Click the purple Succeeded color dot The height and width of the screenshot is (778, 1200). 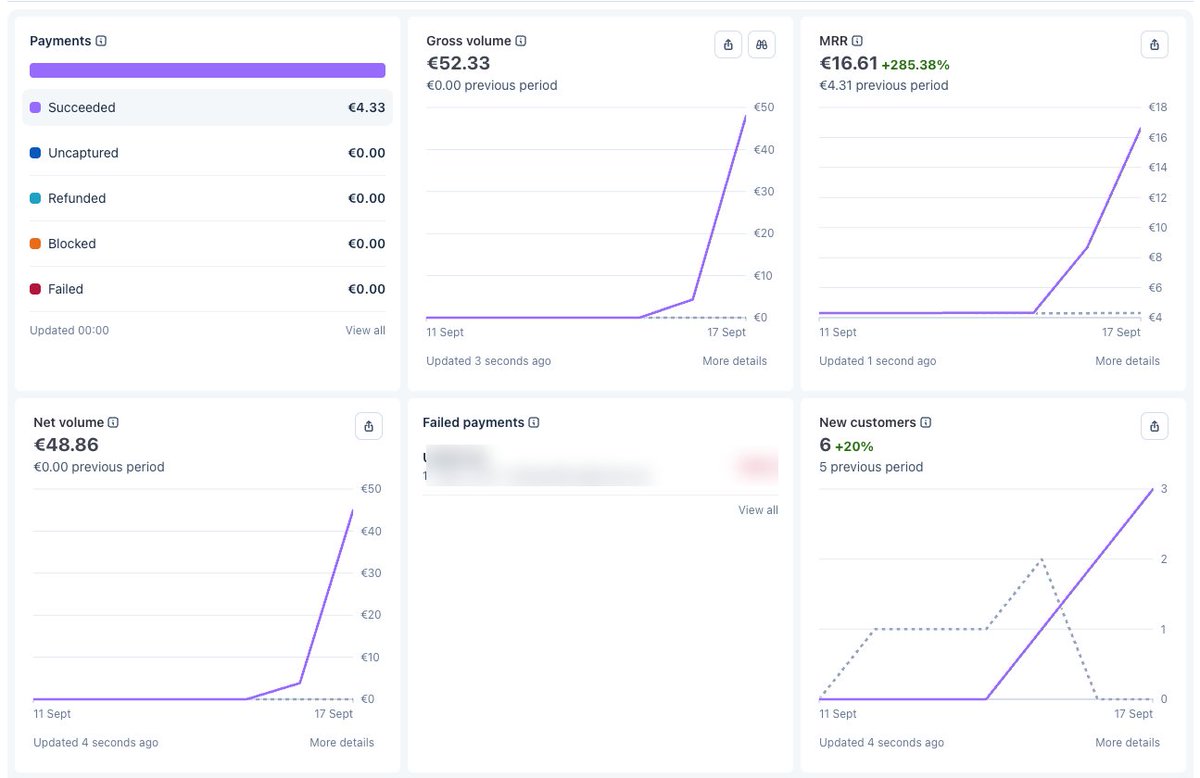(x=36, y=107)
